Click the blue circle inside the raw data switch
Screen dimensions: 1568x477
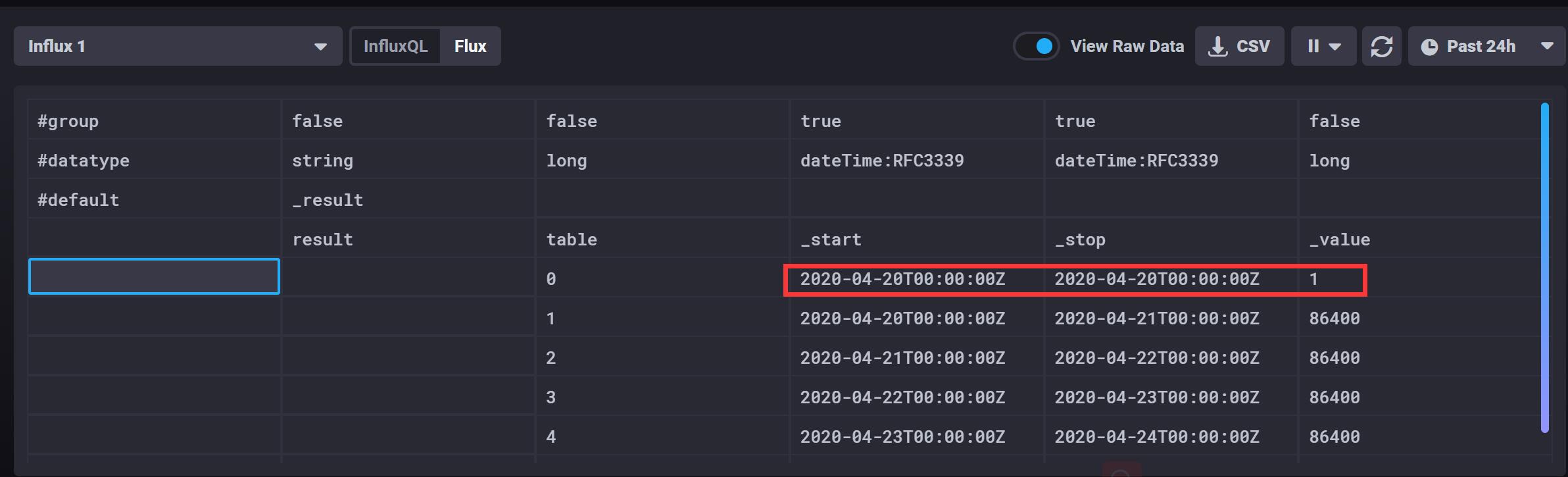coord(1044,46)
